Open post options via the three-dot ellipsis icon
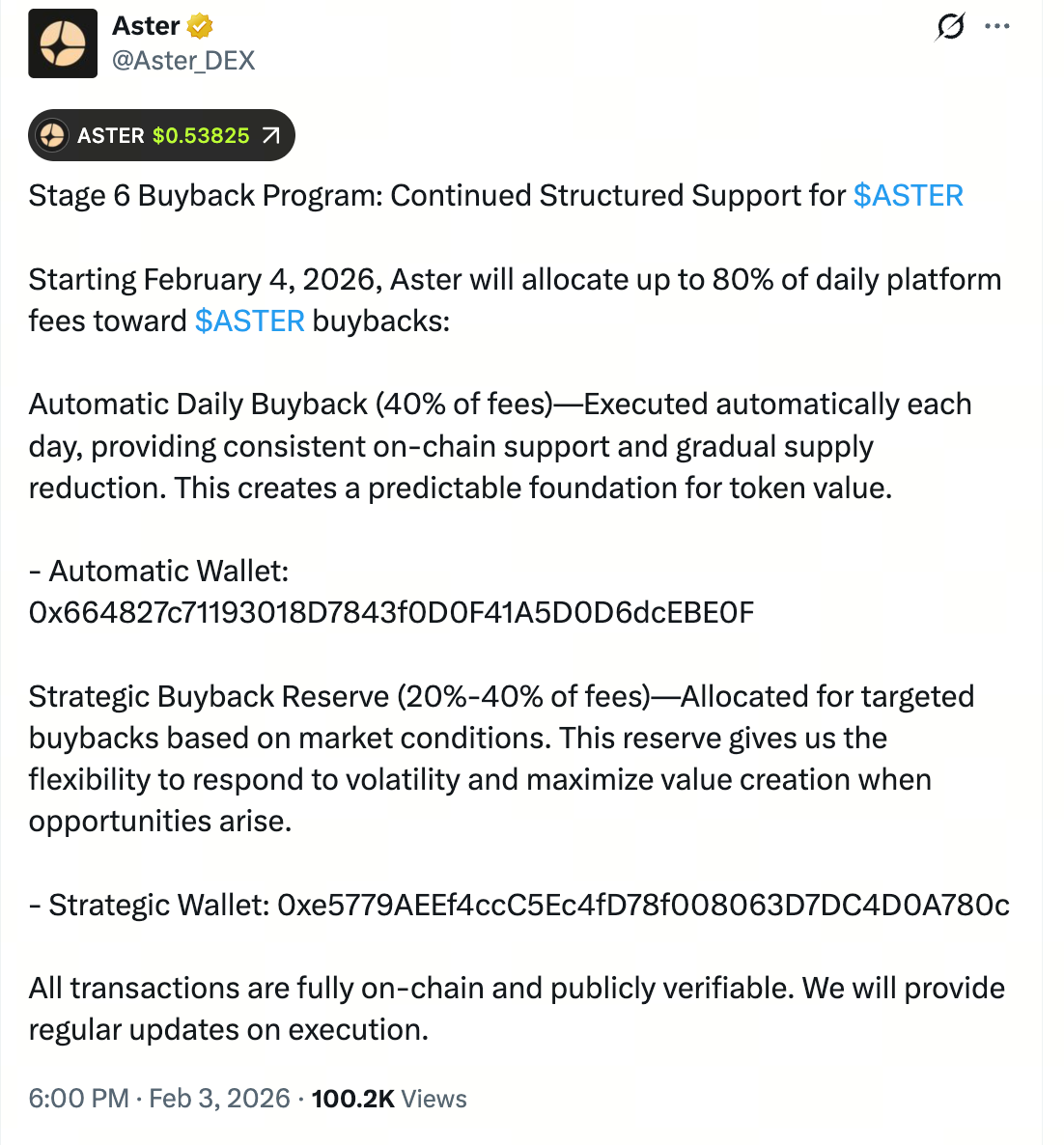This screenshot has width=1064, height=1145. click(996, 27)
